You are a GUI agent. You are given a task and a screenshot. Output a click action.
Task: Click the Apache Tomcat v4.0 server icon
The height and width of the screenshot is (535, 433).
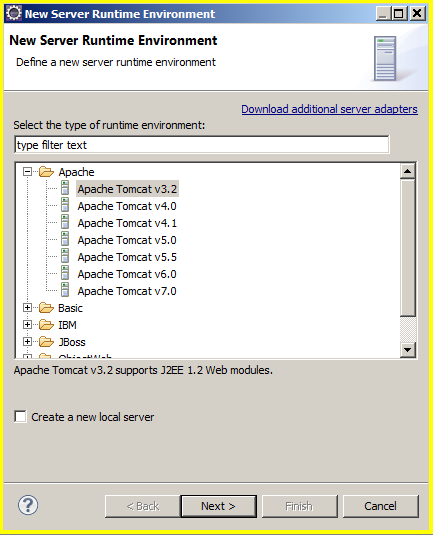[64, 205]
